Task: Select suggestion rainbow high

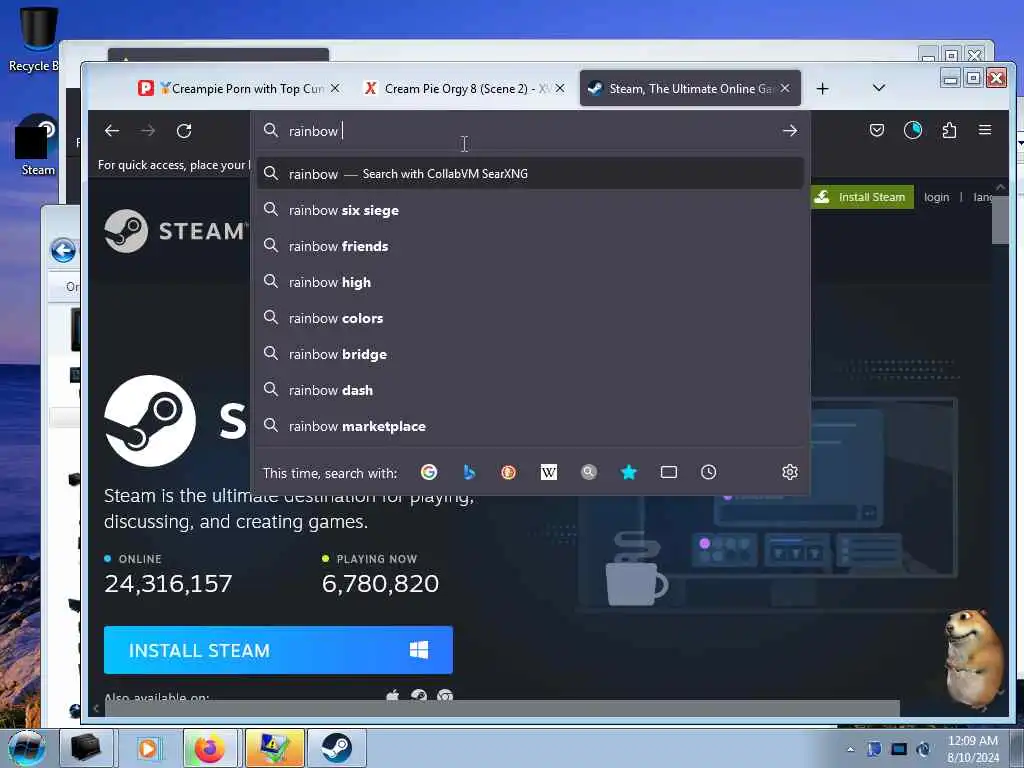Action: tap(530, 282)
